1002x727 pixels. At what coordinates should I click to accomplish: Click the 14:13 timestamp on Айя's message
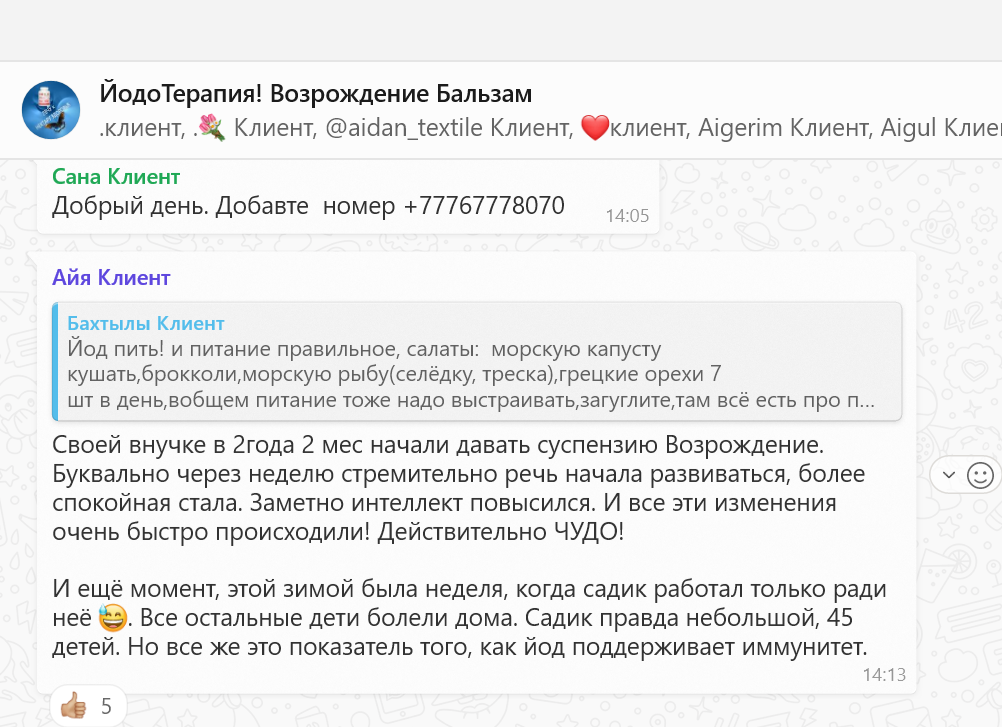[x=884, y=675]
